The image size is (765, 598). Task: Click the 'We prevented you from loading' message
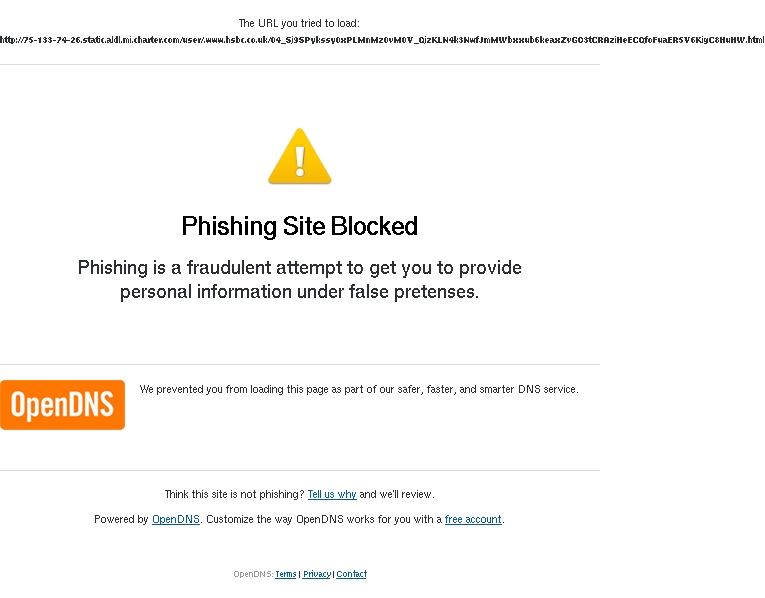(359, 389)
